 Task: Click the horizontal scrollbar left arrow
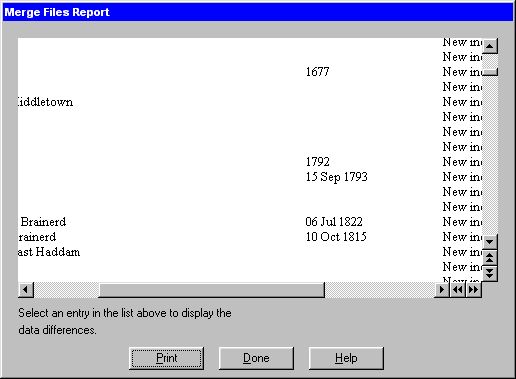[26, 290]
